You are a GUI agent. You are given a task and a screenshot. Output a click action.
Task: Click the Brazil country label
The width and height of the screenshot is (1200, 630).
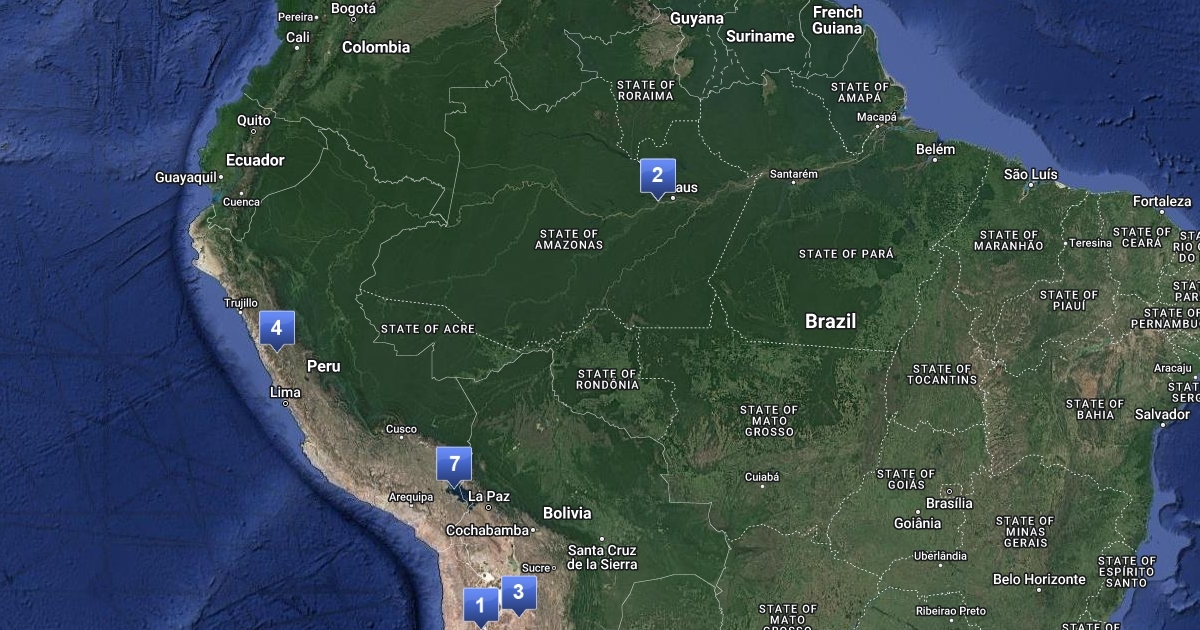831,321
